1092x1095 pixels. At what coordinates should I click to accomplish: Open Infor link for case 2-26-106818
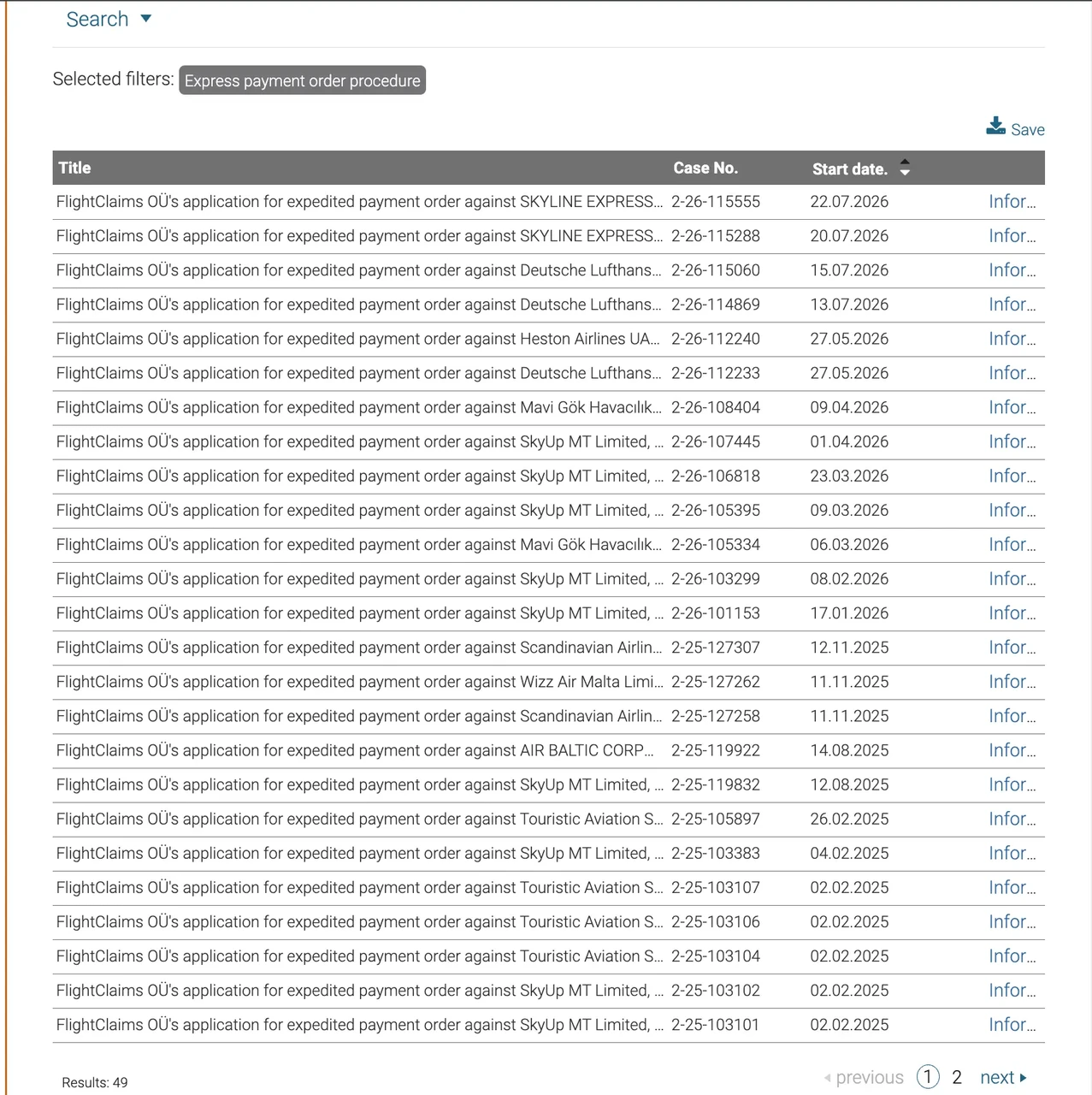pos(1012,475)
